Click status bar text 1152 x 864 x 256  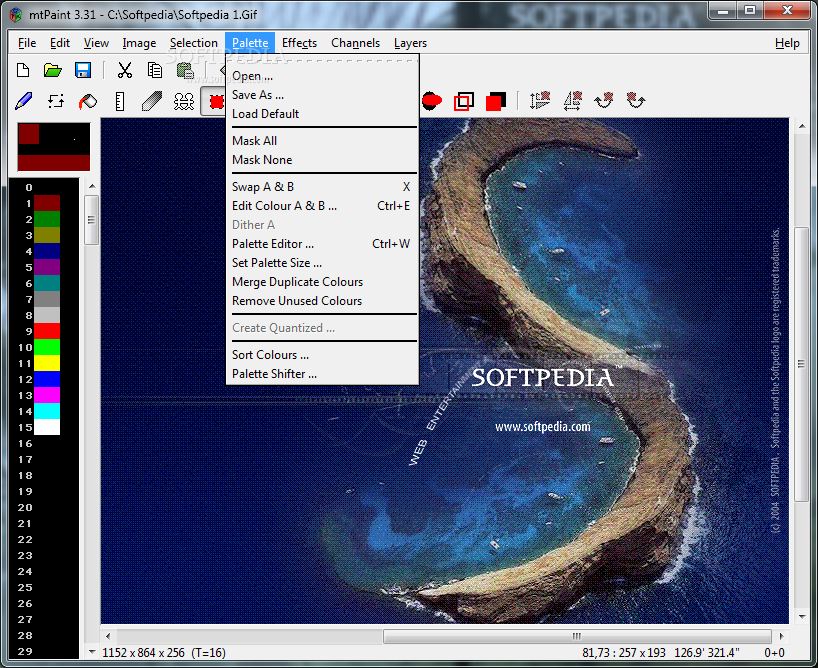point(143,653)
